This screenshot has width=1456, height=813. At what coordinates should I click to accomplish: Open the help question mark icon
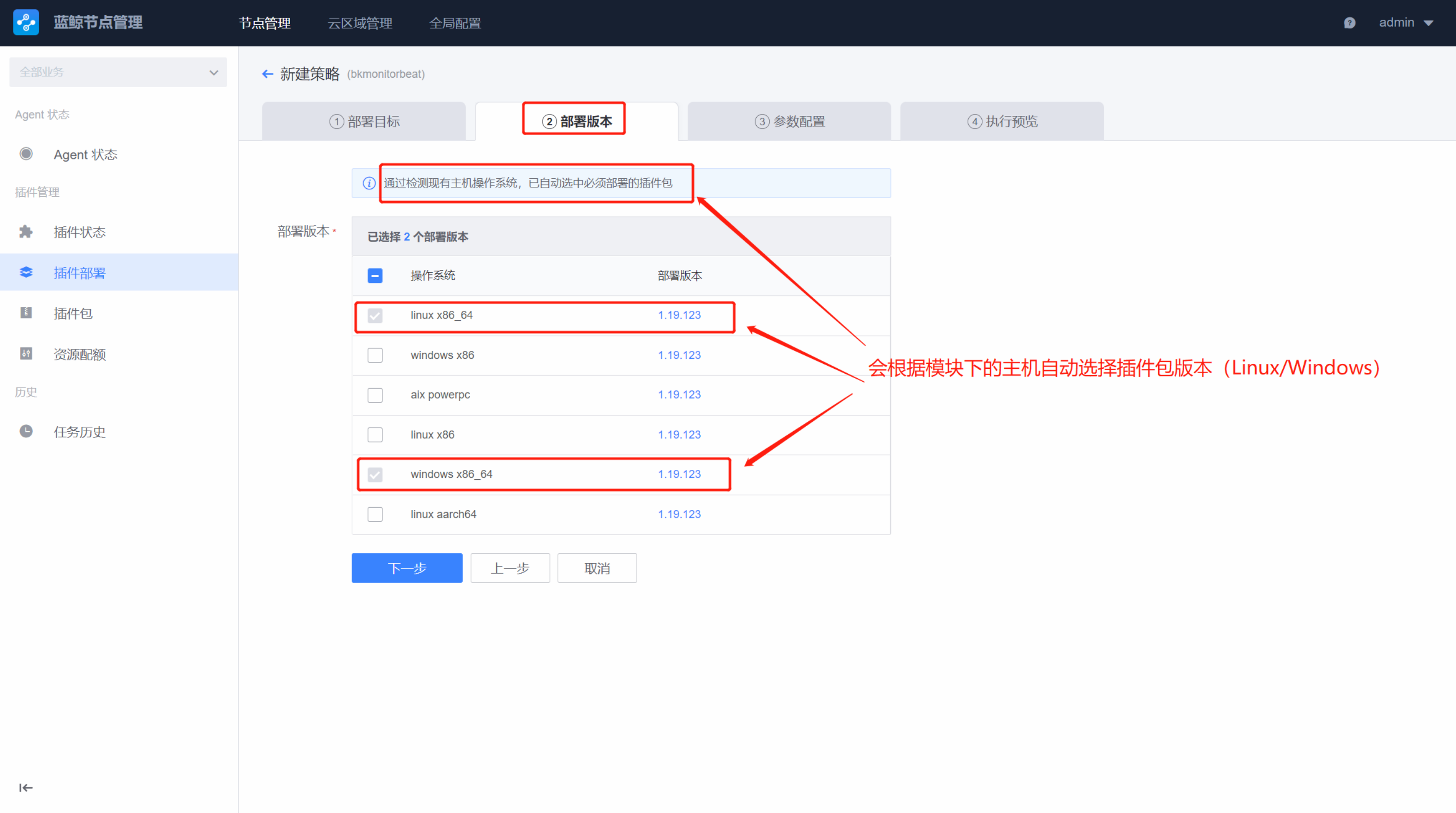(x=1349, y=22)
